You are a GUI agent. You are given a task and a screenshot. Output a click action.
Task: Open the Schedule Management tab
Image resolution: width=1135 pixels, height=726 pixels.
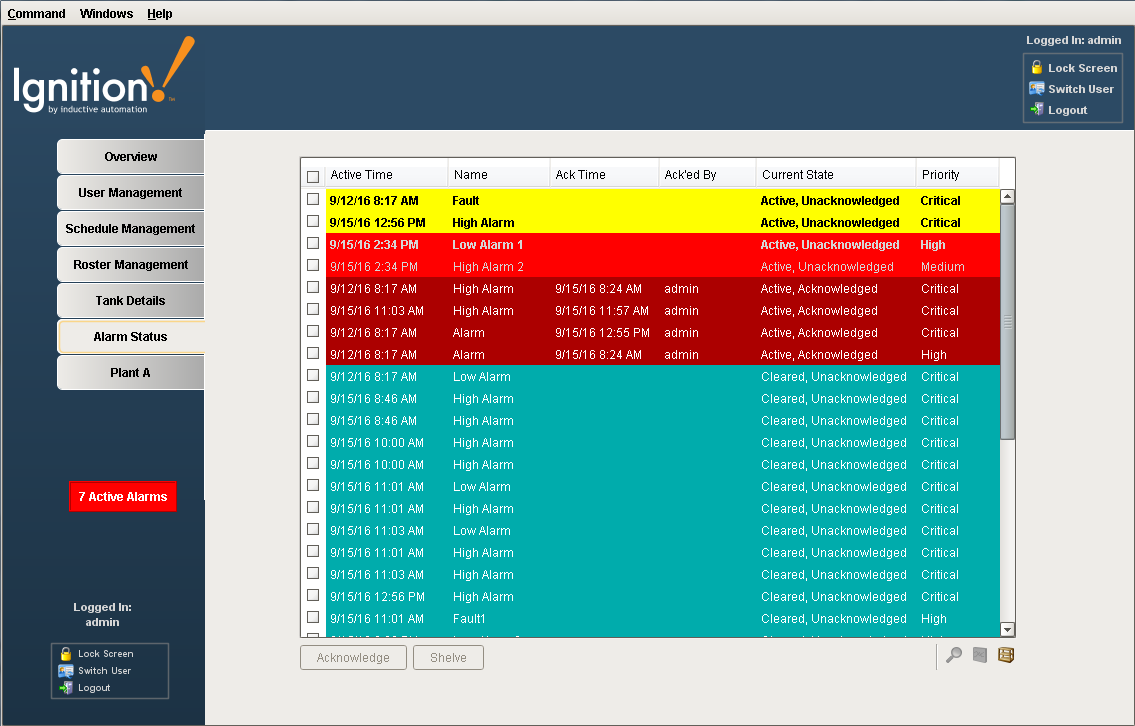[130, 229]
